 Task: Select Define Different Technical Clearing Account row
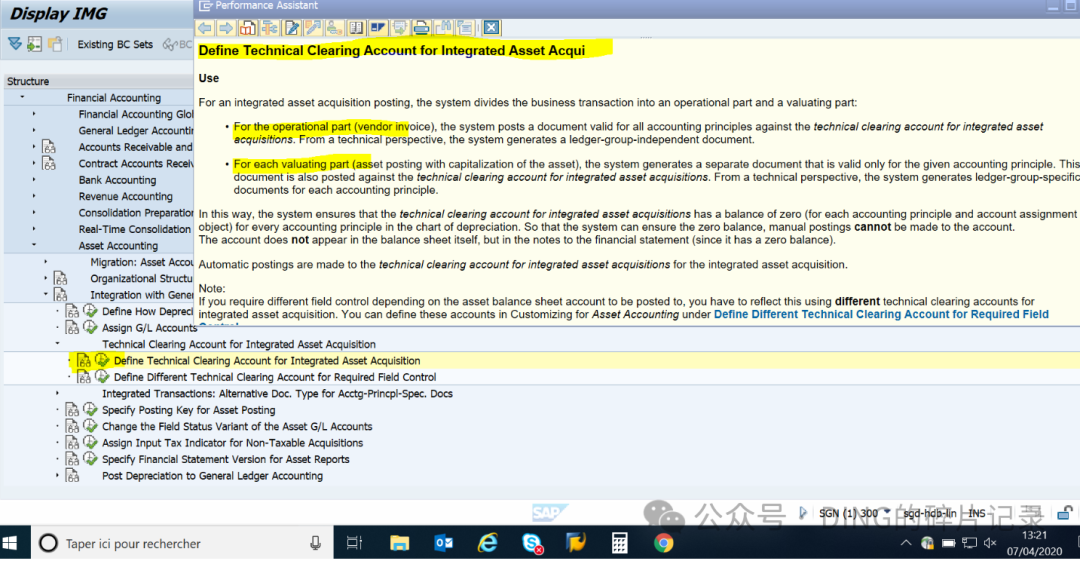pyautogui.click(x=275, y=377)
